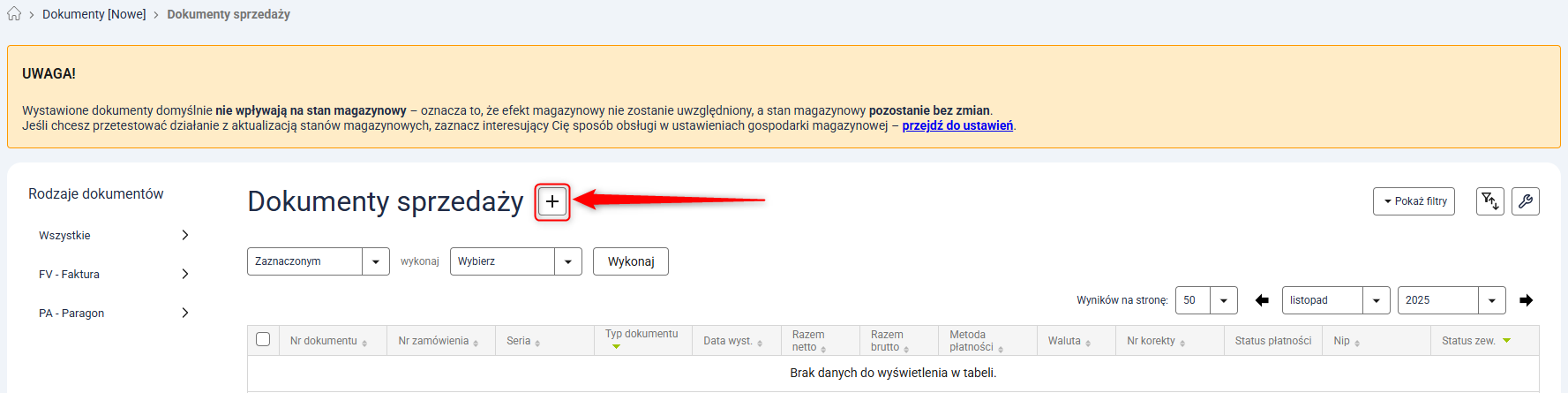Sort by Nr dokumentu column arrows
The height and width of the screenshot is (393, 1568).
[x=364, y=343]
